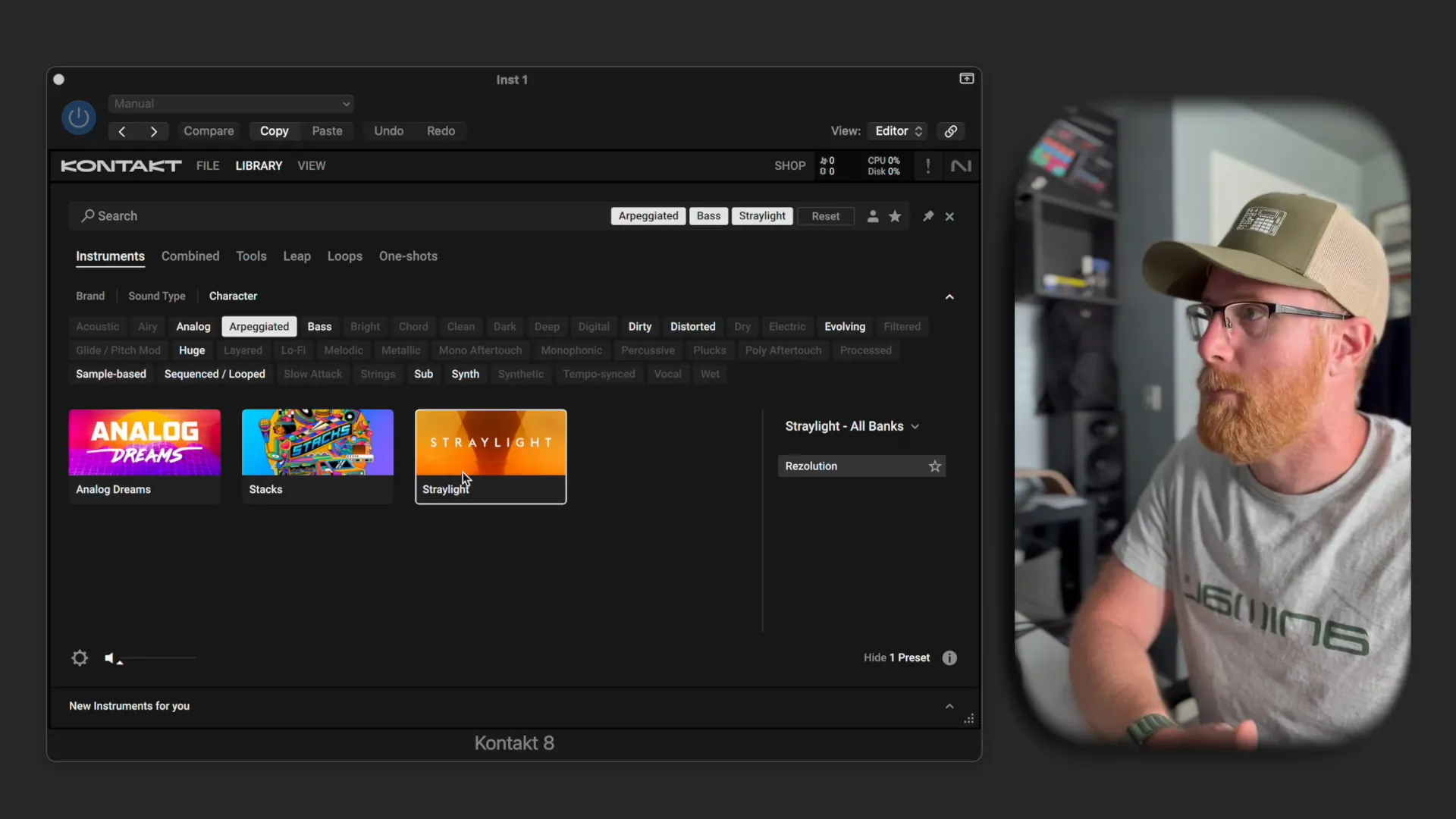Open the exclamation notifications icon

927,166
